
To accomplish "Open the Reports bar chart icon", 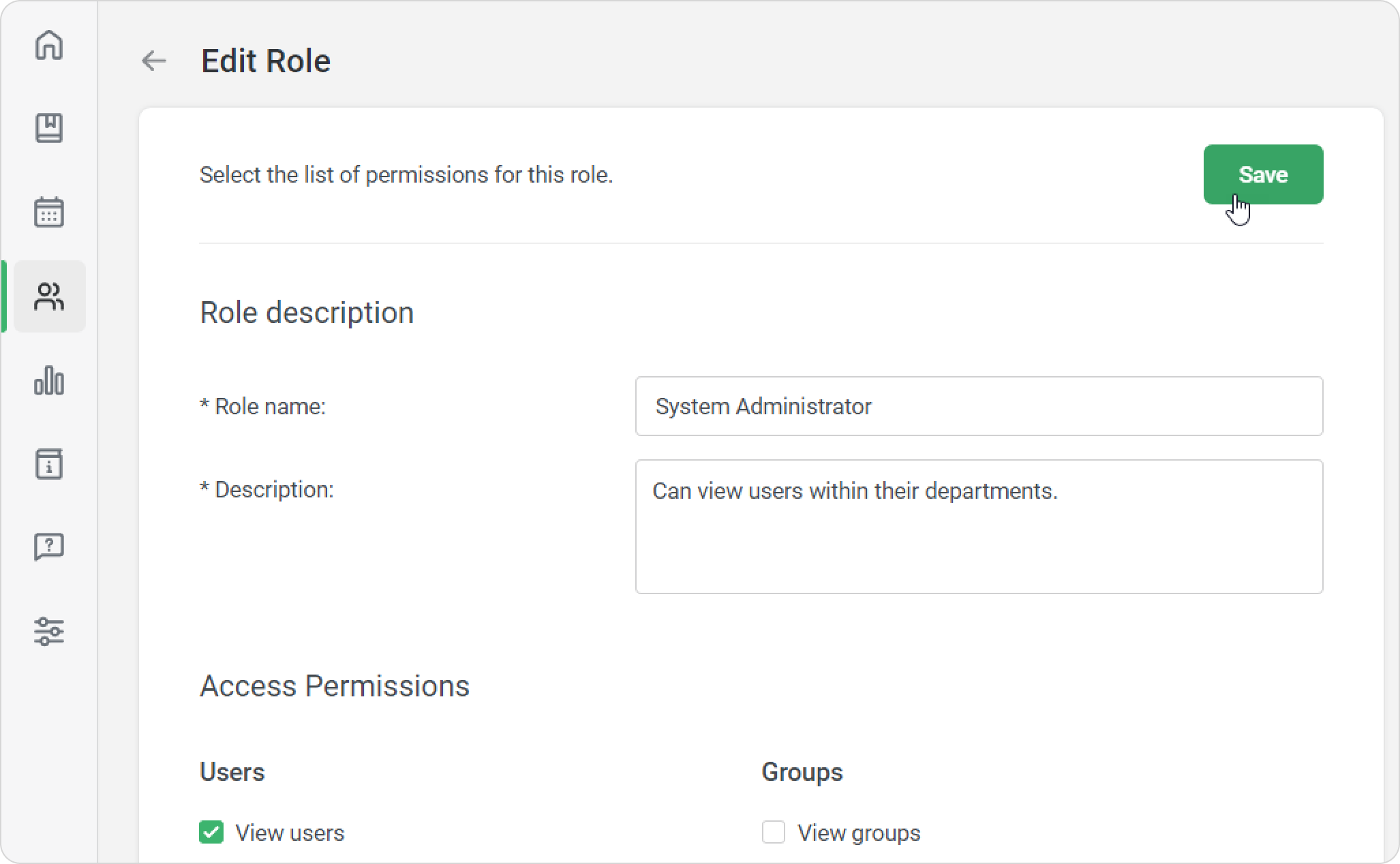I will (49, 380).
